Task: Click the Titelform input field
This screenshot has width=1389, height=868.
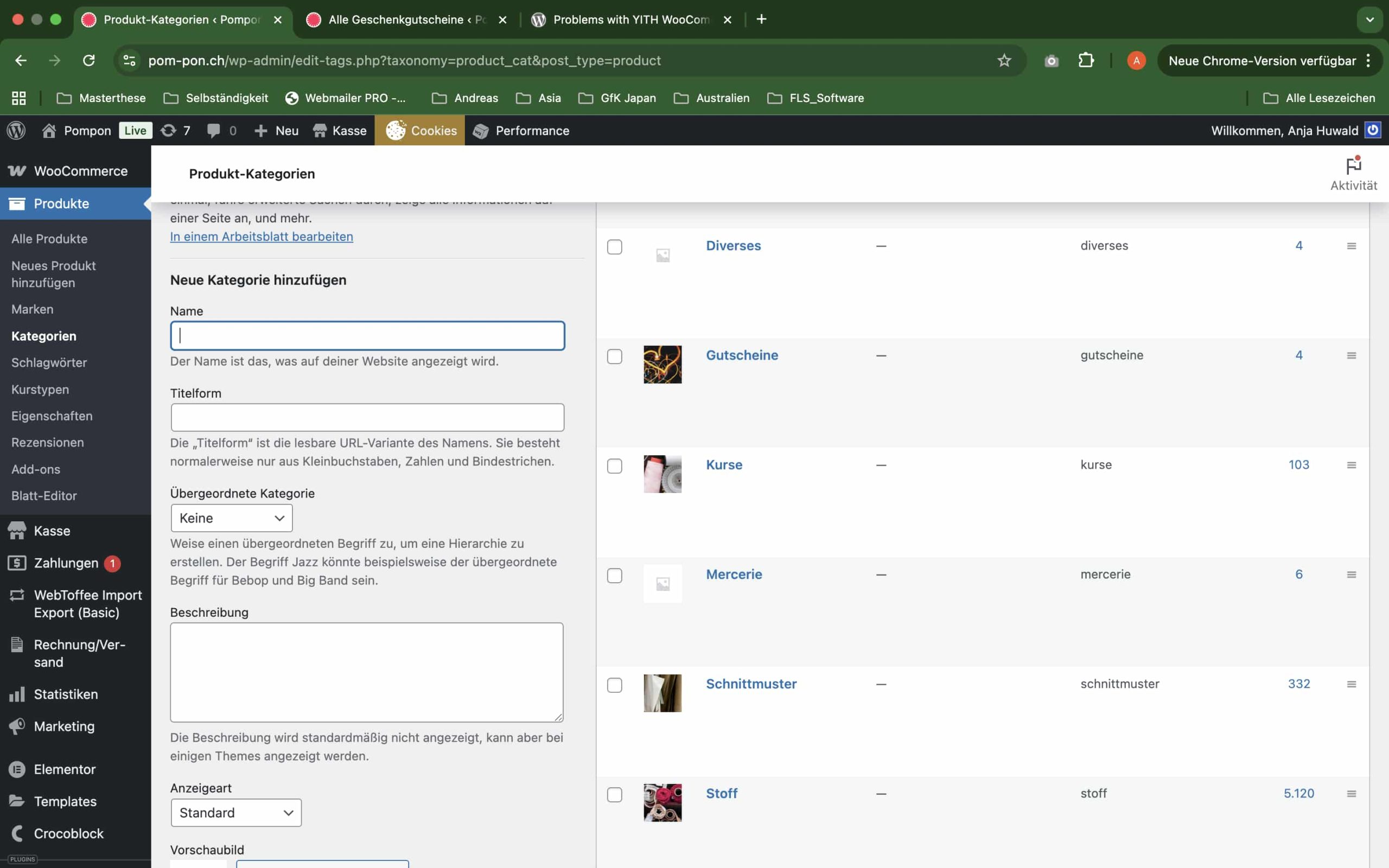Action: click(x=367, y=417)
